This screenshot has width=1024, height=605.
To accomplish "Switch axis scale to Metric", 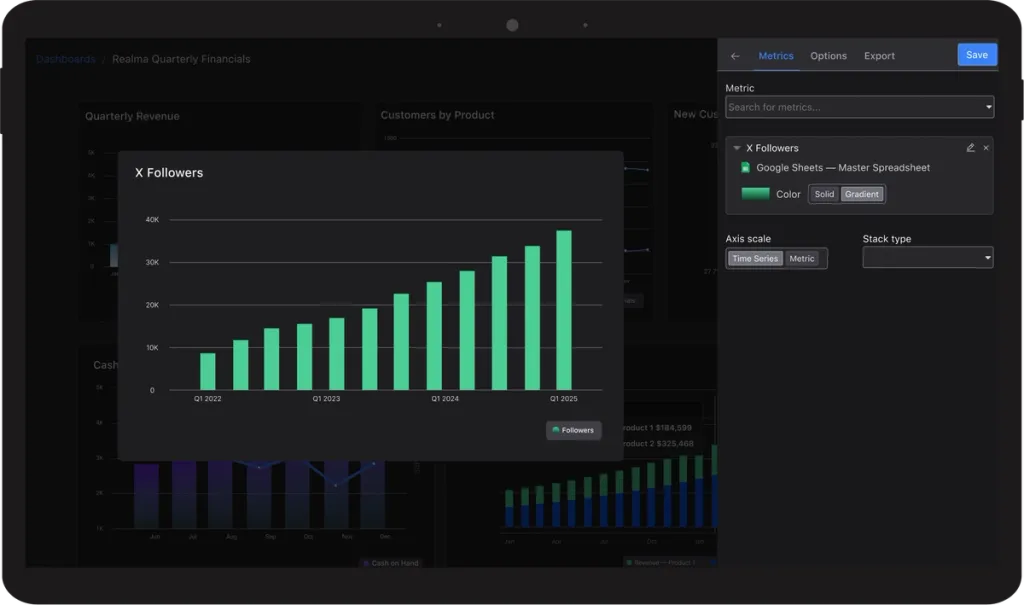I will click(x=802, y=259).
